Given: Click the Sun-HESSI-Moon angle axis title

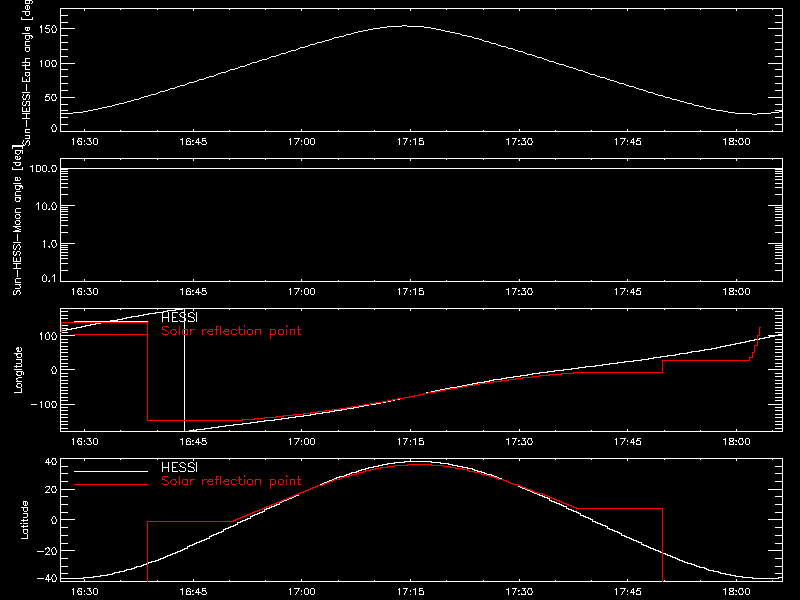Looking at the screenshot, I should tap(17, 220).
